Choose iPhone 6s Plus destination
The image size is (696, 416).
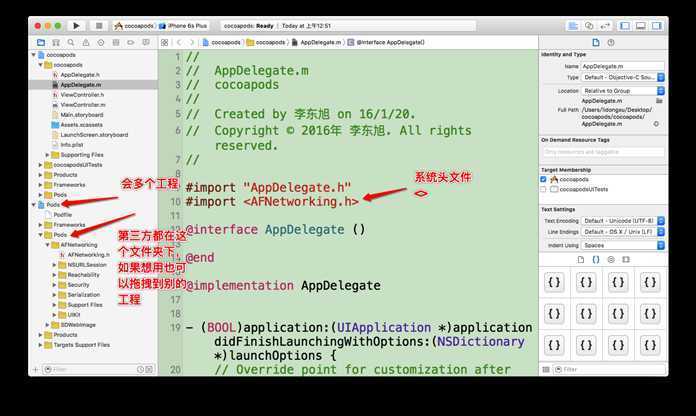pos(183,26)
